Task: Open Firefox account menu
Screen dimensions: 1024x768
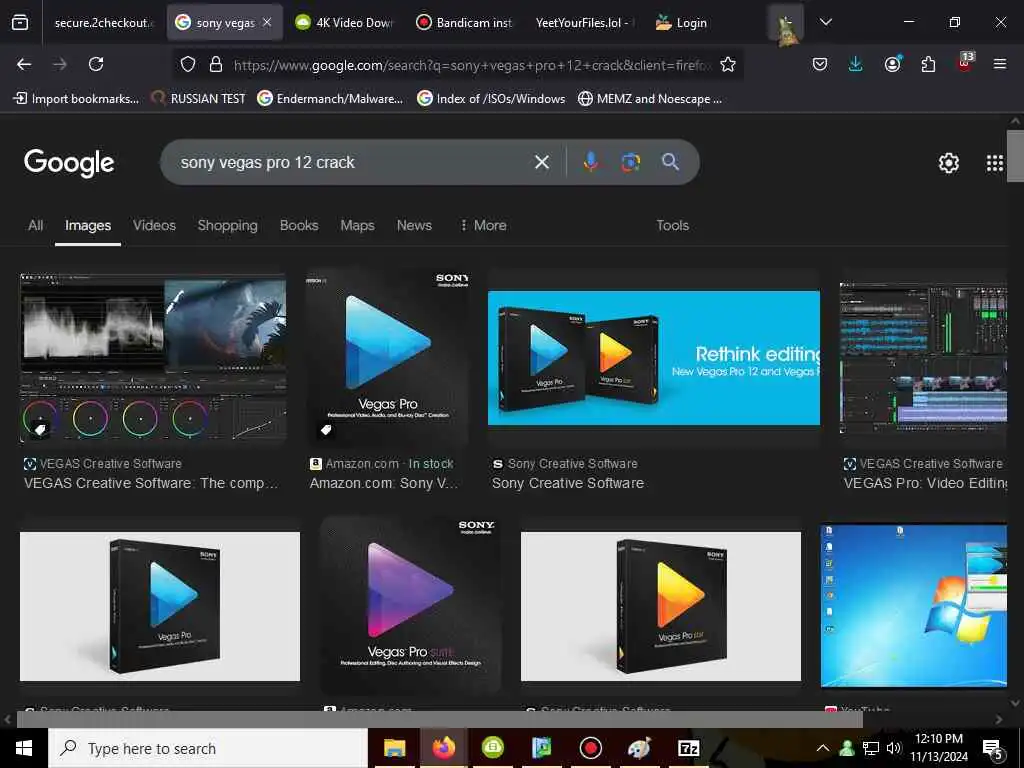Action: (x=892, y=64)
